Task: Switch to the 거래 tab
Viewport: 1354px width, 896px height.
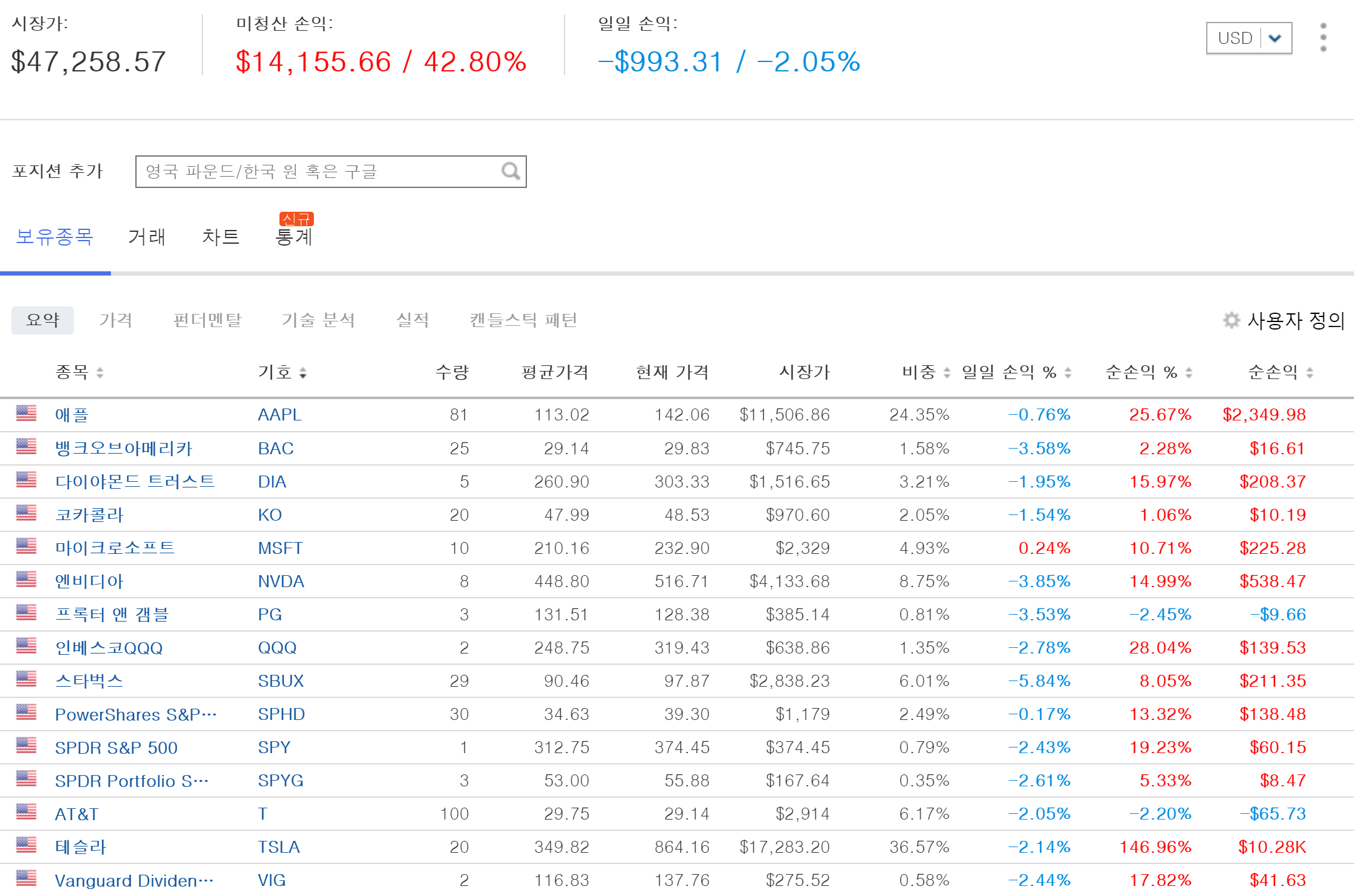Action: click(147, 236)
